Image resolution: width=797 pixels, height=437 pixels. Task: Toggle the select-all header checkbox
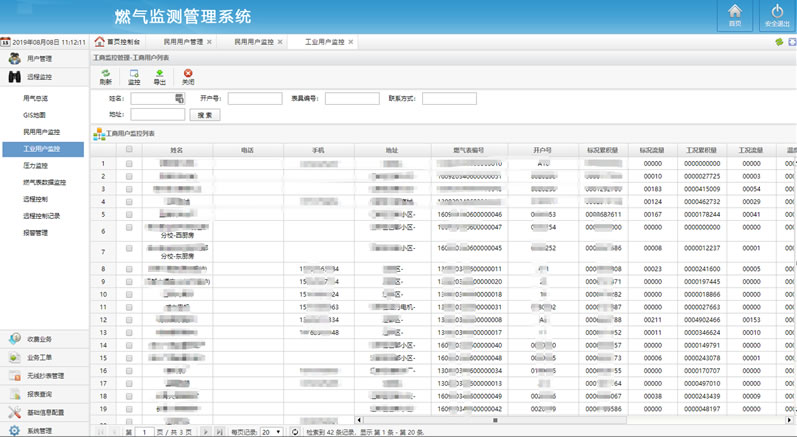tap(129, 149)
